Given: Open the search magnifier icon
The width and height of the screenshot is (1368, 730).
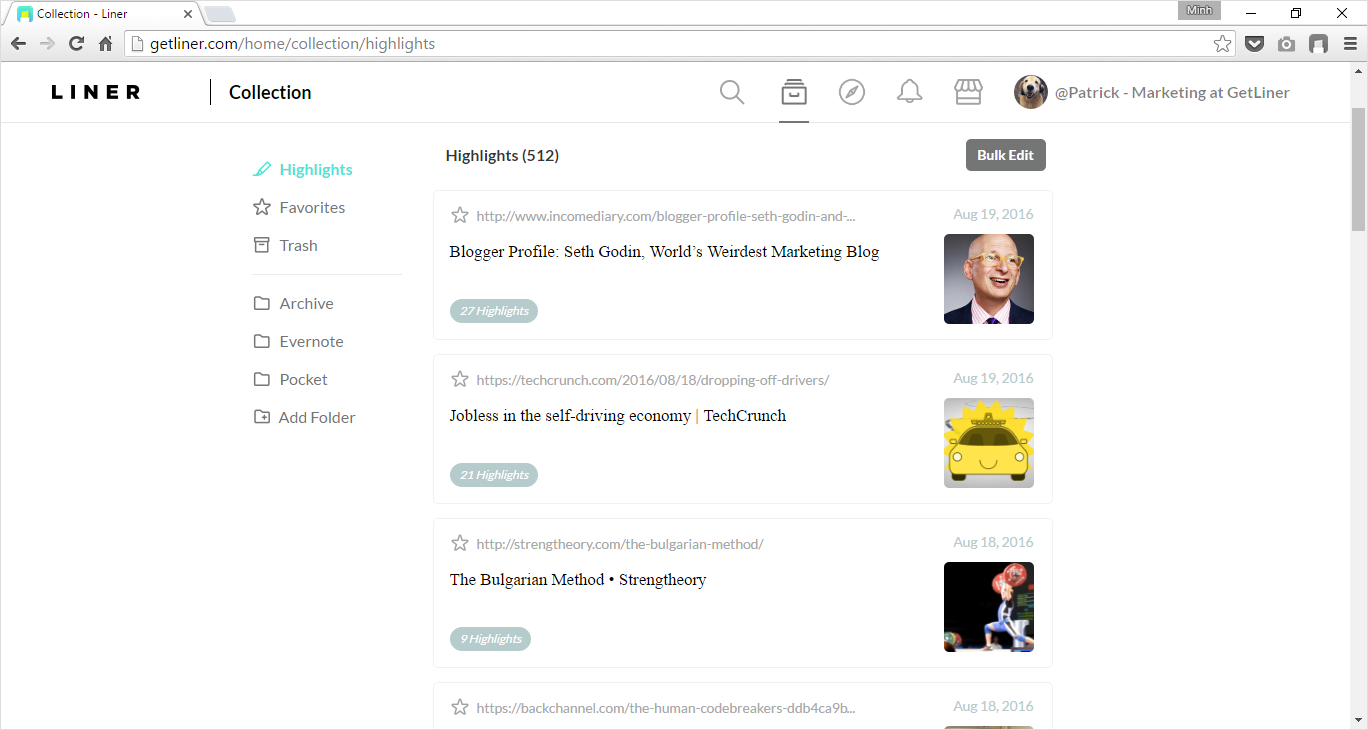Looking at the screenshot, I should click(731, 91).
